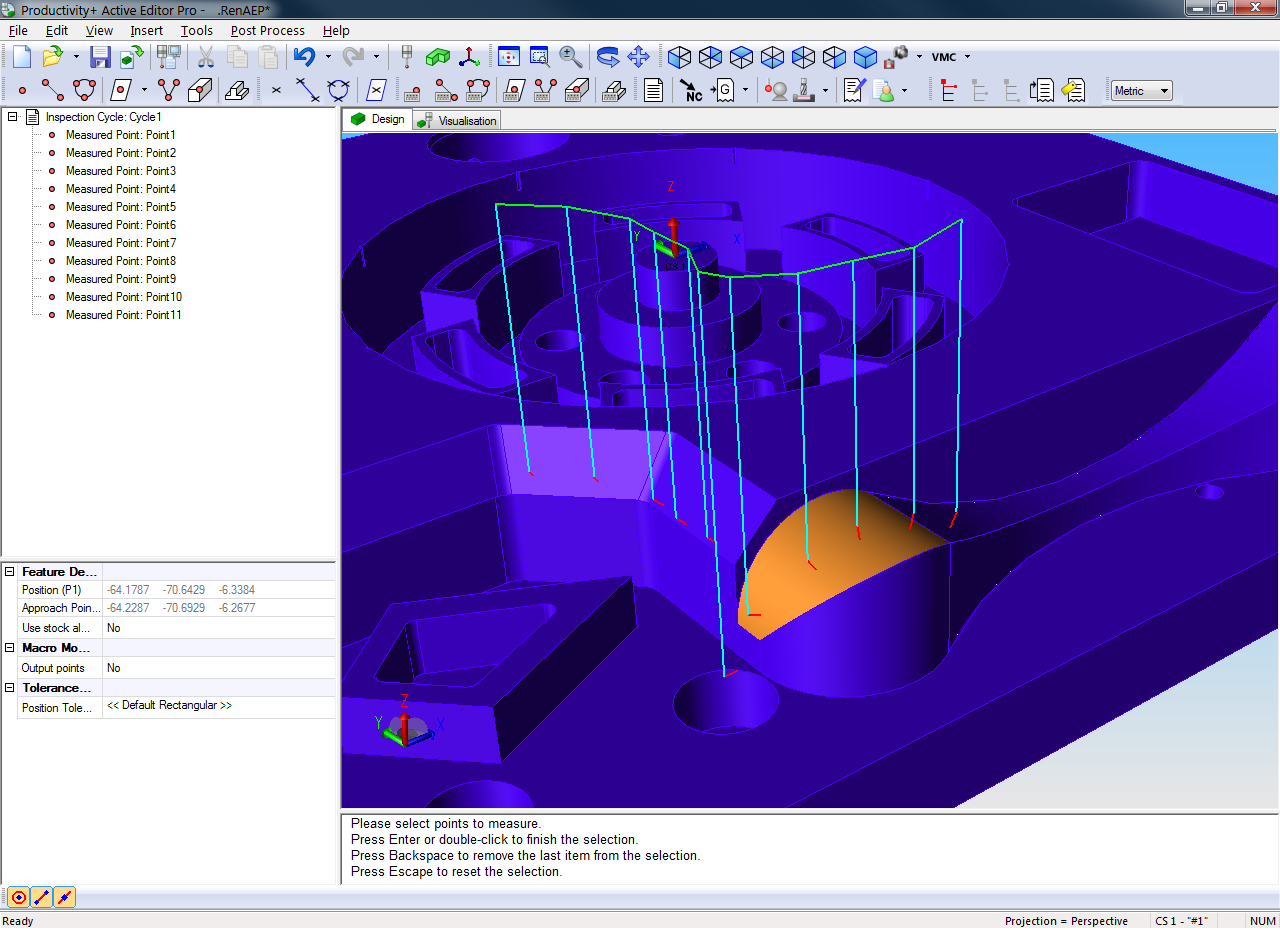Viewport: 1280px width, 930px height.
Task: Click the red tree structure icon
Action: pos(949,91)
